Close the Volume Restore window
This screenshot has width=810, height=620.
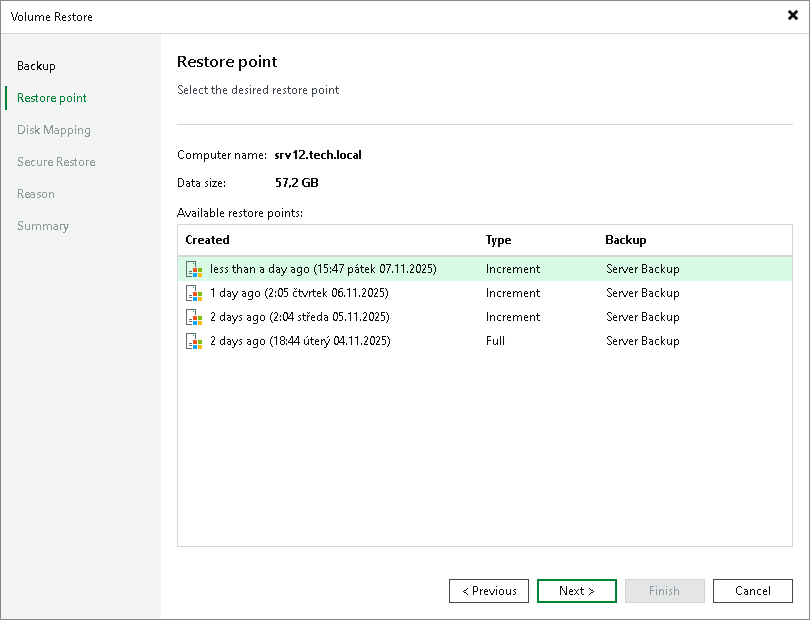point(793,16)
